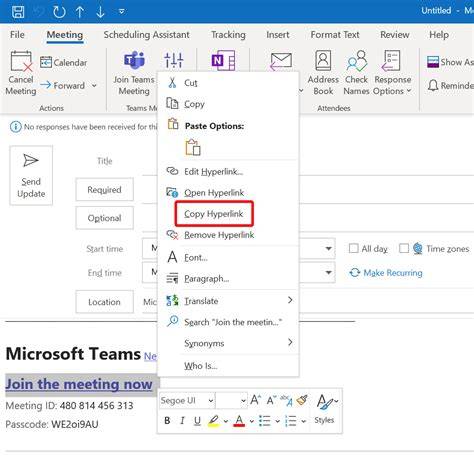474x459 pixels.
Task: Click Show As option in ribbon
Action: [x=450, y=62]
